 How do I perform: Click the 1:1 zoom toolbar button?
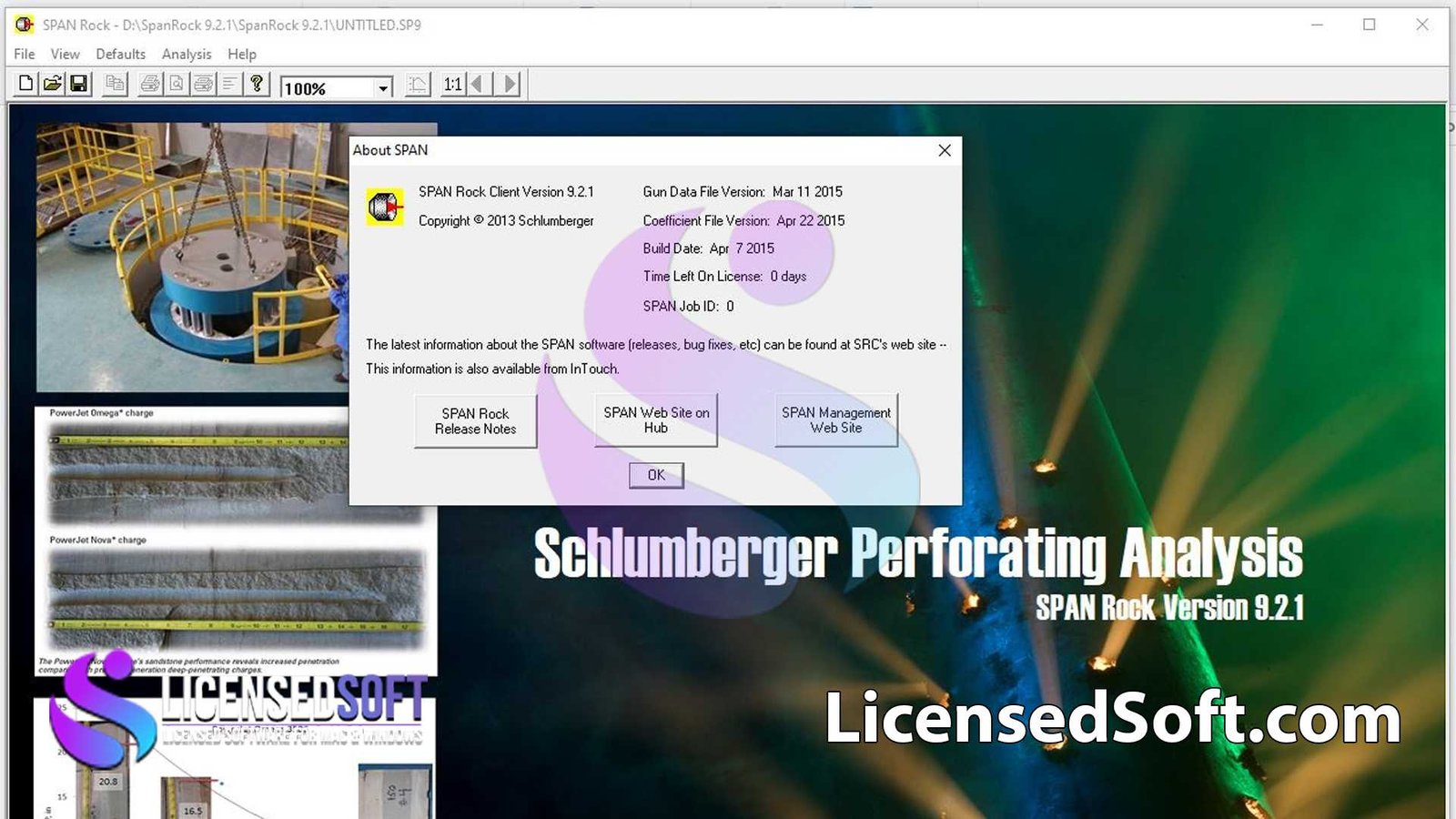(452, 85)
